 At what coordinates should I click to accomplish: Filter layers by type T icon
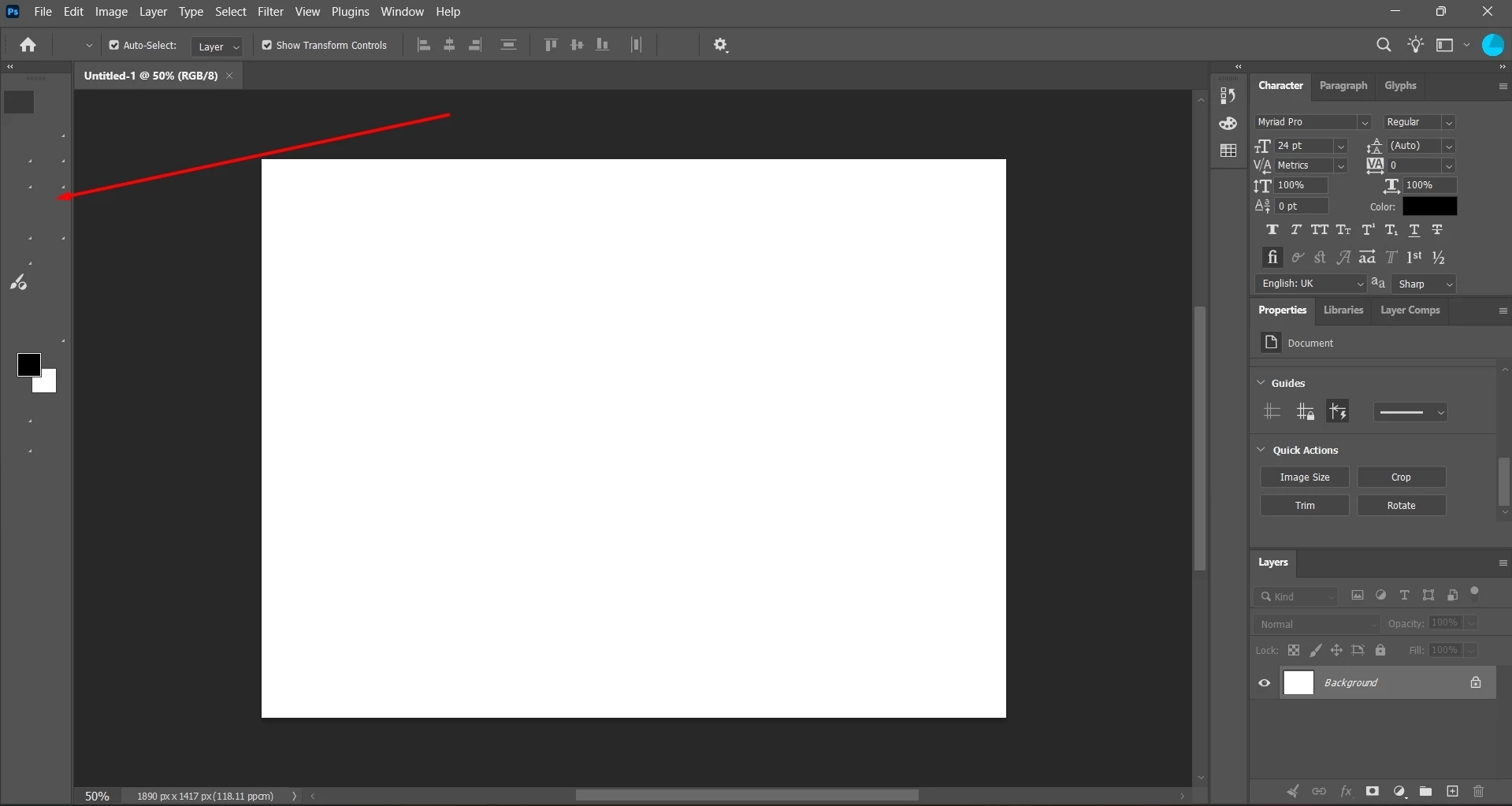[x=1404, y=596]
